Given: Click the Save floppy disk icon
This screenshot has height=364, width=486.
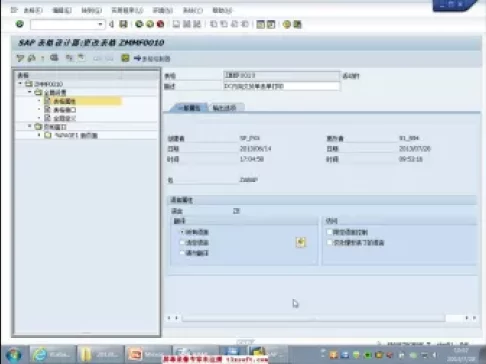Looking at the screenshot, I should [x=123, y=24].
